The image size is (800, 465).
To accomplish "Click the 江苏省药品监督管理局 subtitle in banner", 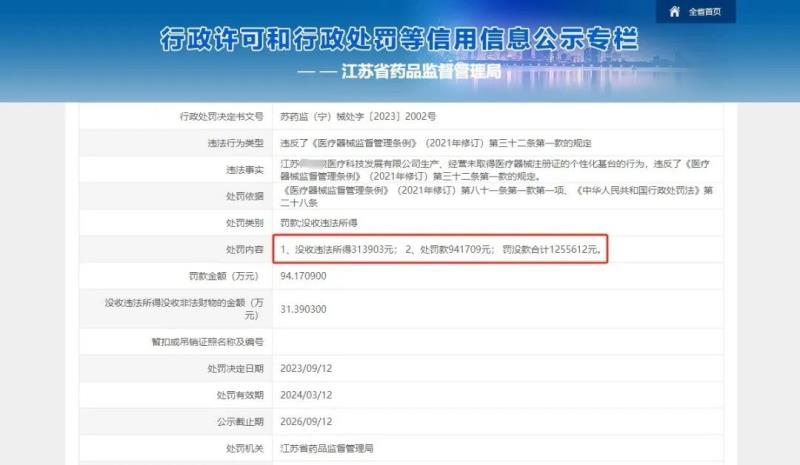I will 421,72.
